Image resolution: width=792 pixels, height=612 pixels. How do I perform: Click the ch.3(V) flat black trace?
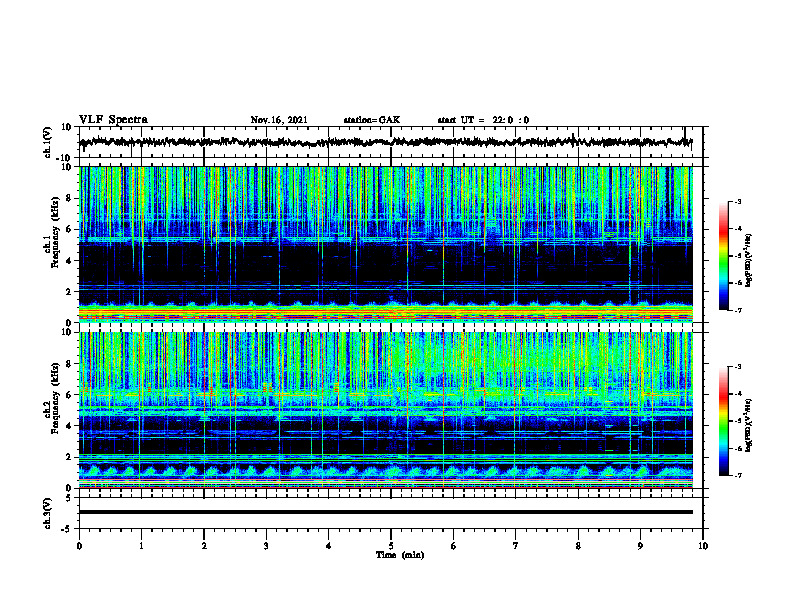click(386, 512)
